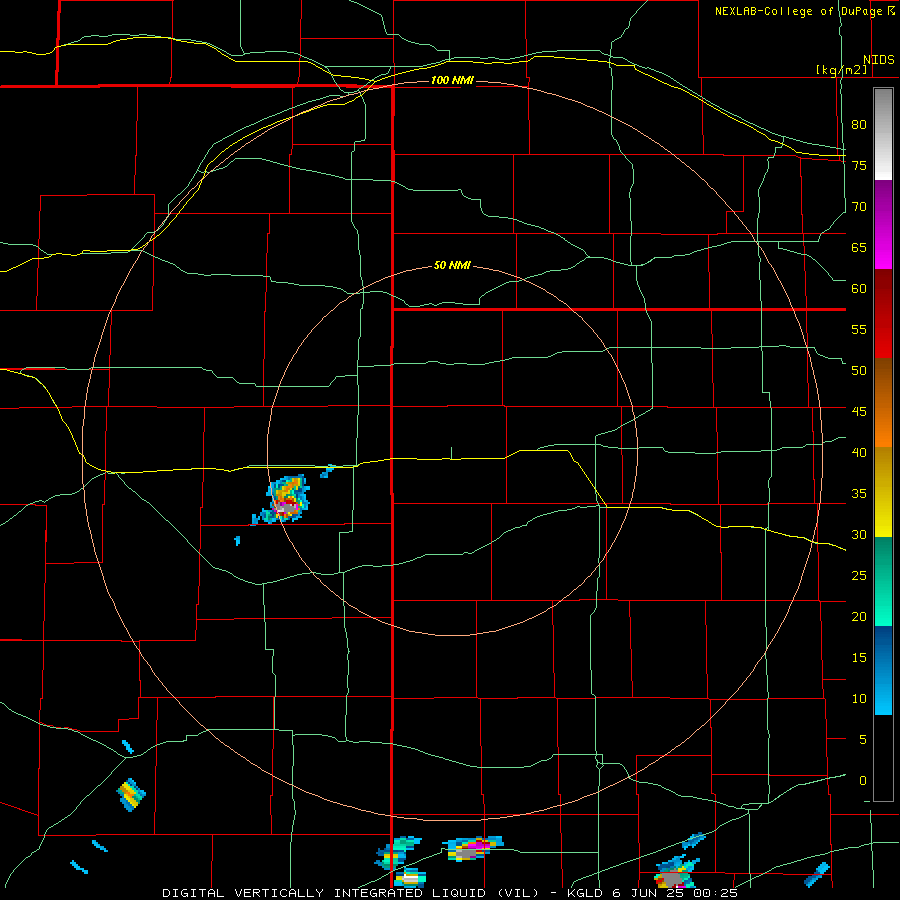Pick the blue segment of the color bar
900x900 pixels.
[883, 670]
